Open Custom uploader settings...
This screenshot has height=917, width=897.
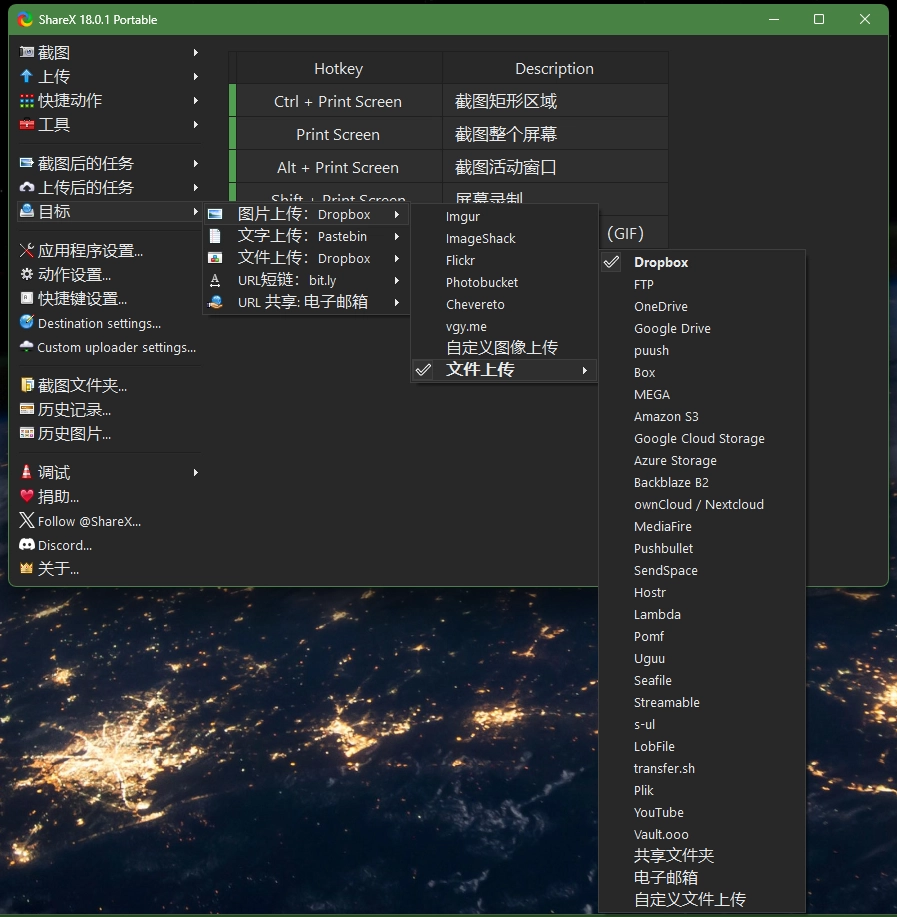[116, 347]
